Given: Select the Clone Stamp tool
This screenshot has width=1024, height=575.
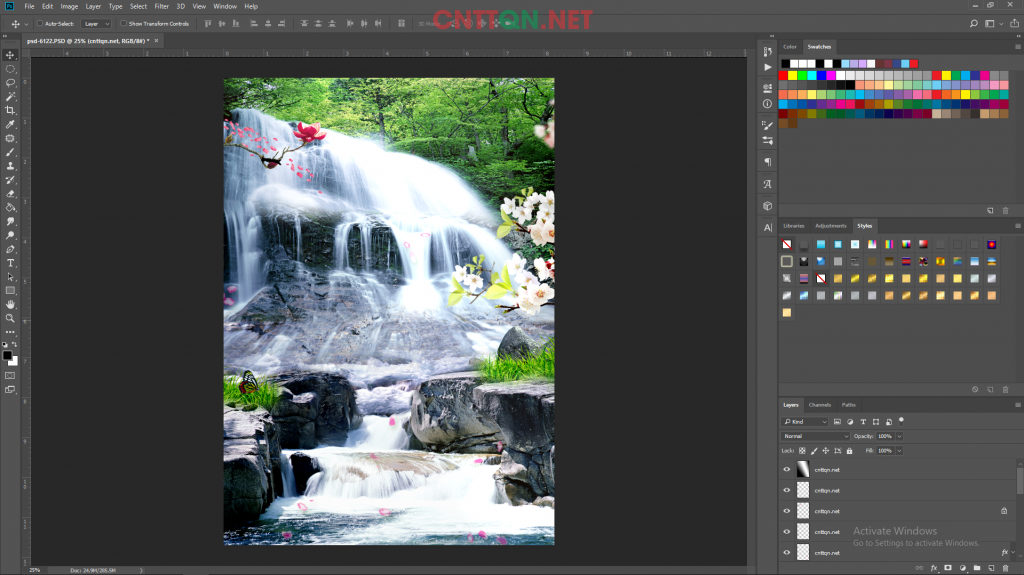Looking at the screenshot, I should point(10,166).
